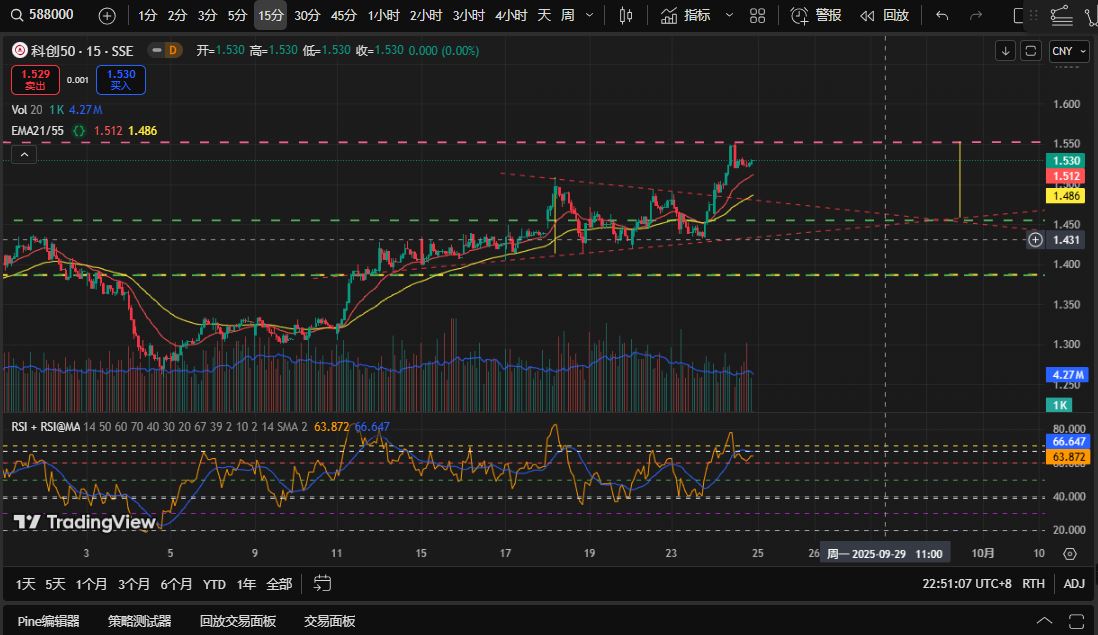This screenshot has height=635, width=1098.
Task: Toggle the RTH session setting
Action: point(1034,583)
